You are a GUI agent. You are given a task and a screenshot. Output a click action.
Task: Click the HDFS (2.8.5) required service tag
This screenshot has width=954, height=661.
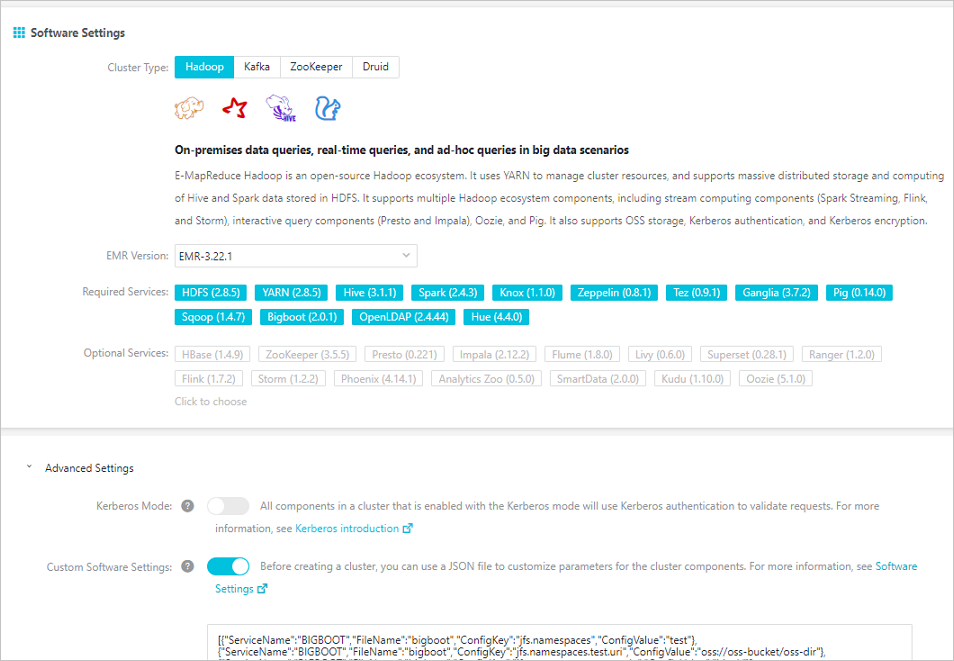(x=211, y=293)
